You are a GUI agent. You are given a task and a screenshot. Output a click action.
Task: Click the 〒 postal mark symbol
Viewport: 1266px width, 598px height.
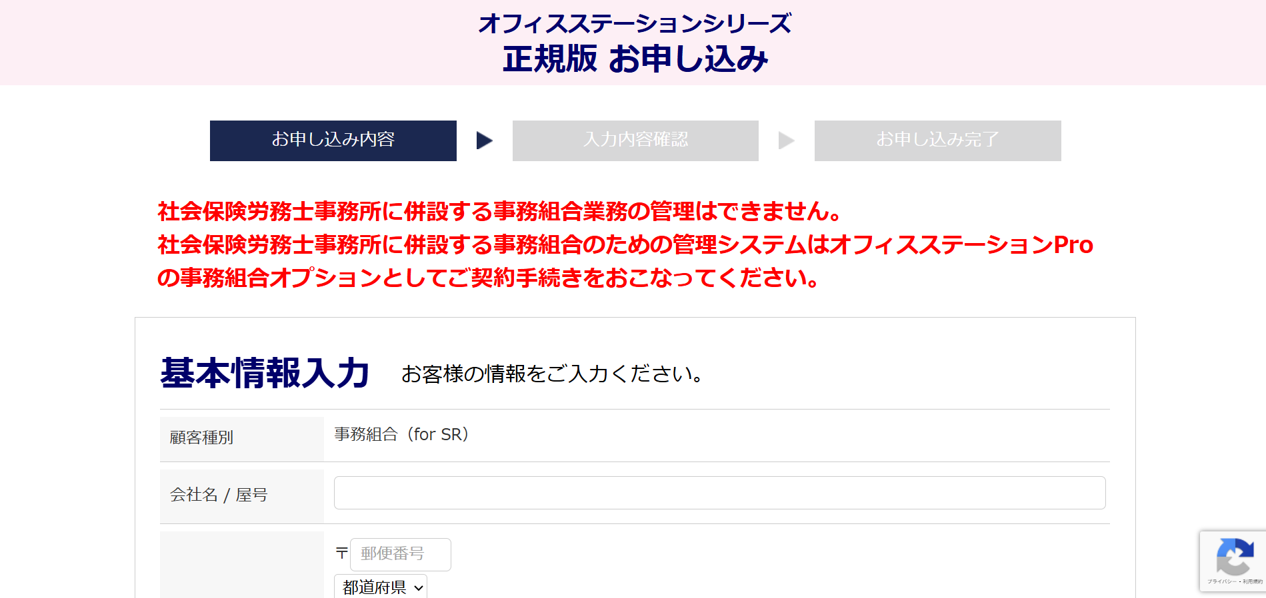(341, 554)
